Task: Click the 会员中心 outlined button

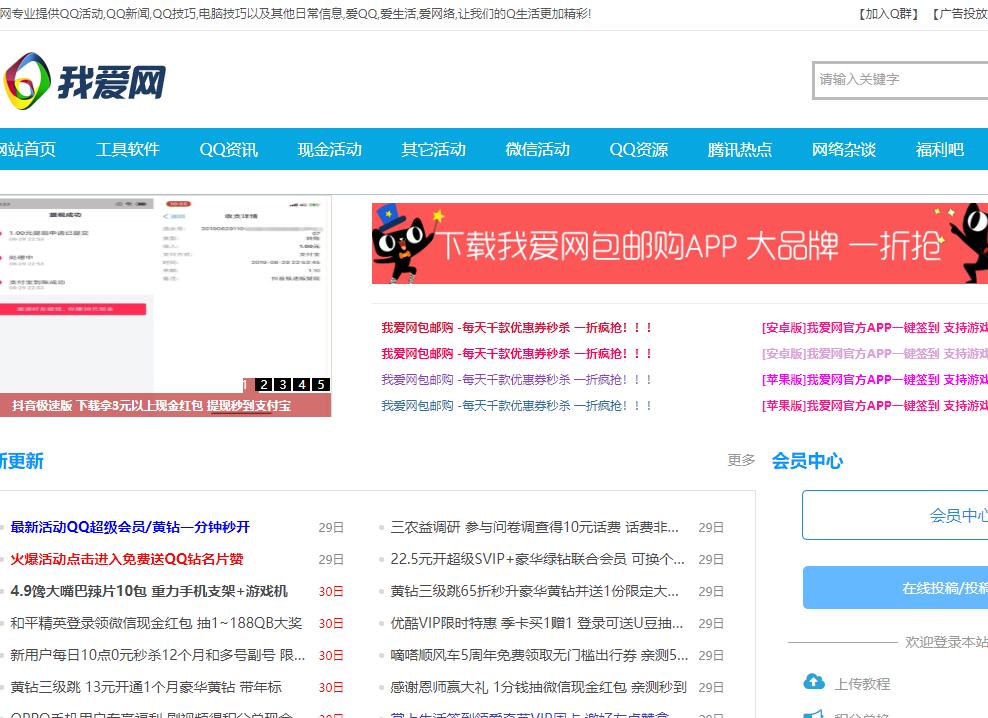Action: pyautogui.click(x=895, y=515)
